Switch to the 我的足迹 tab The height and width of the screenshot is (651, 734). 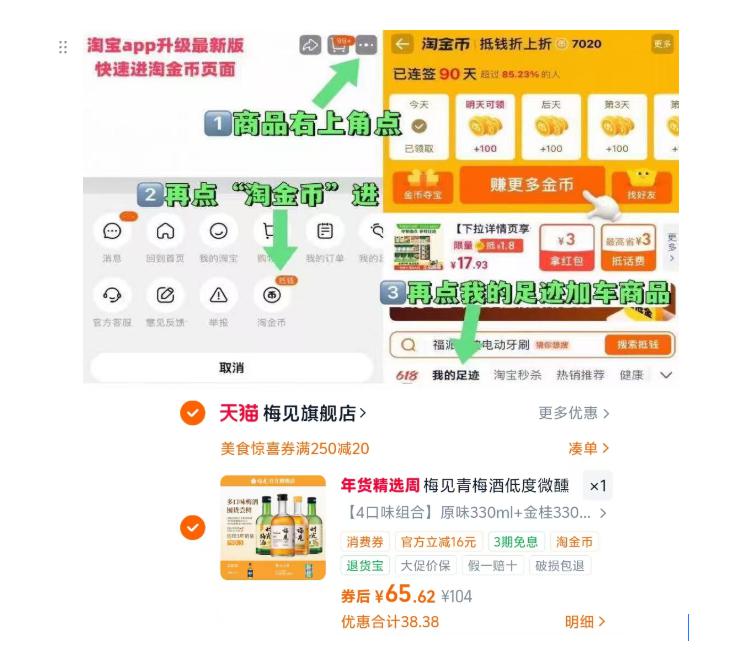pyautogui.click(x=455, y=375)
